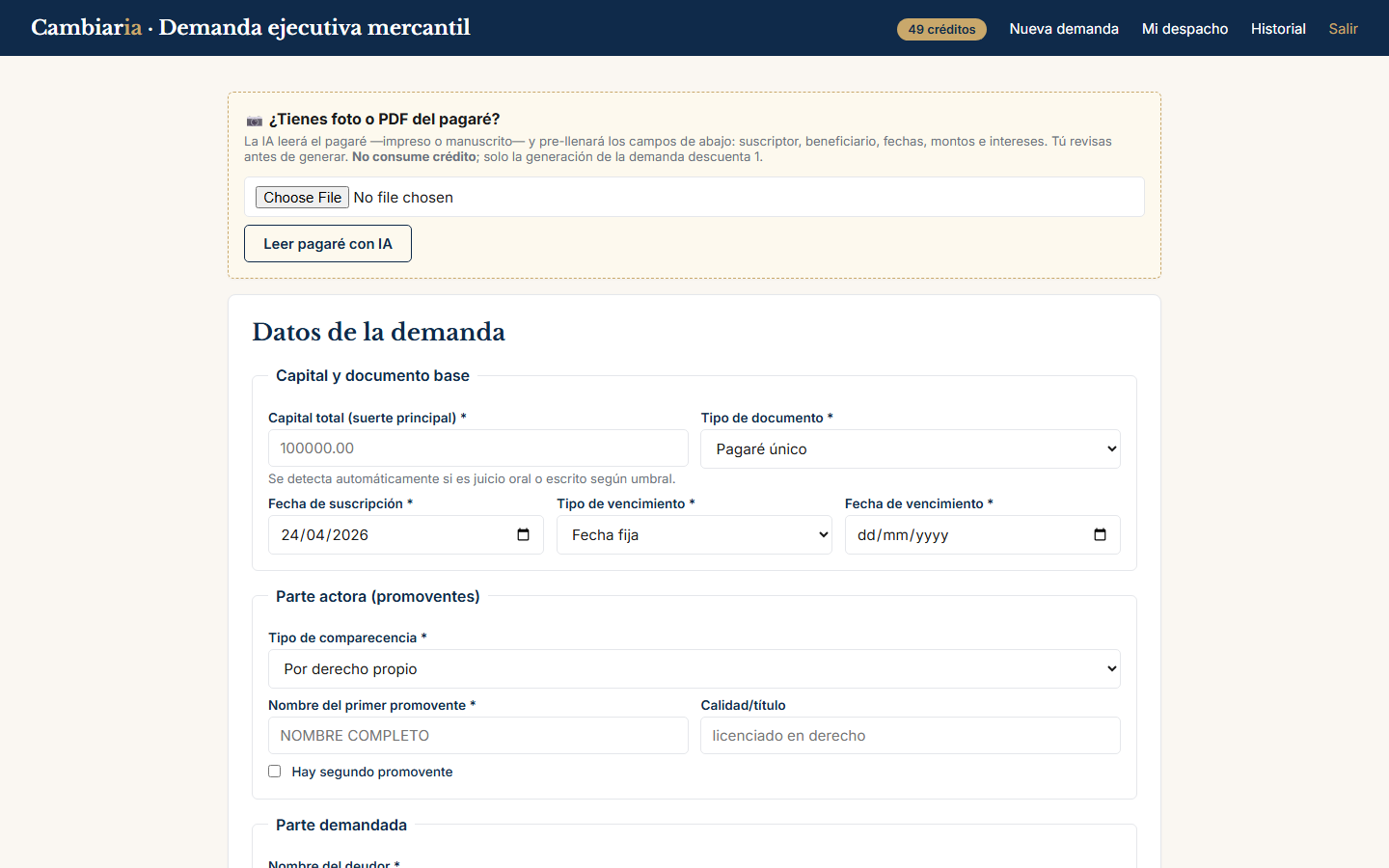Click Calidad/título input field
Viewport: 1389px width, 868px height.
910,735
